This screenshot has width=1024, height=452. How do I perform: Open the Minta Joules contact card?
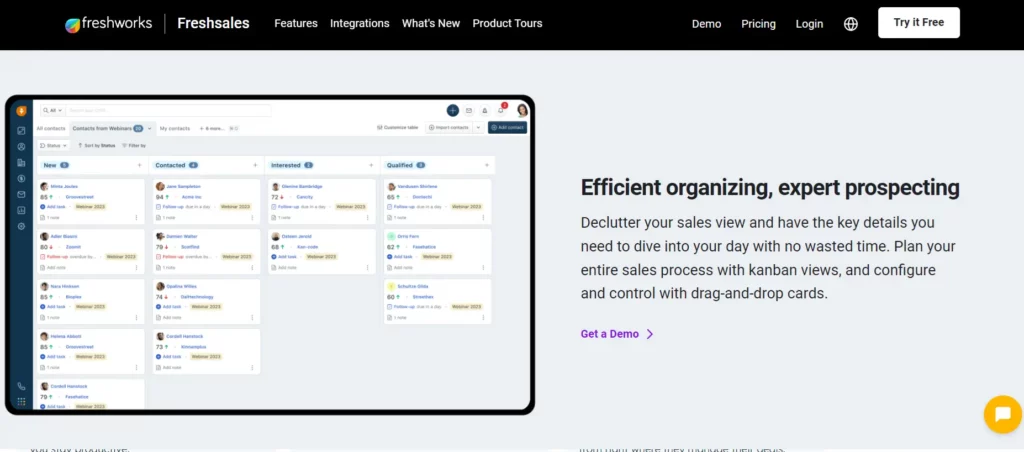click(x=91, y=202)
